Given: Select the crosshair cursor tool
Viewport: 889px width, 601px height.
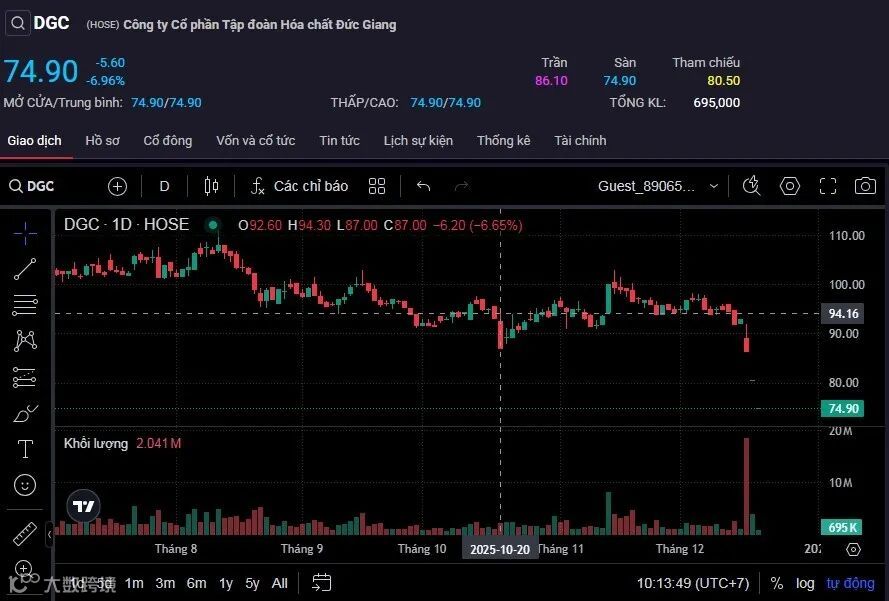Looking at the screenshot, I should 25,233.
